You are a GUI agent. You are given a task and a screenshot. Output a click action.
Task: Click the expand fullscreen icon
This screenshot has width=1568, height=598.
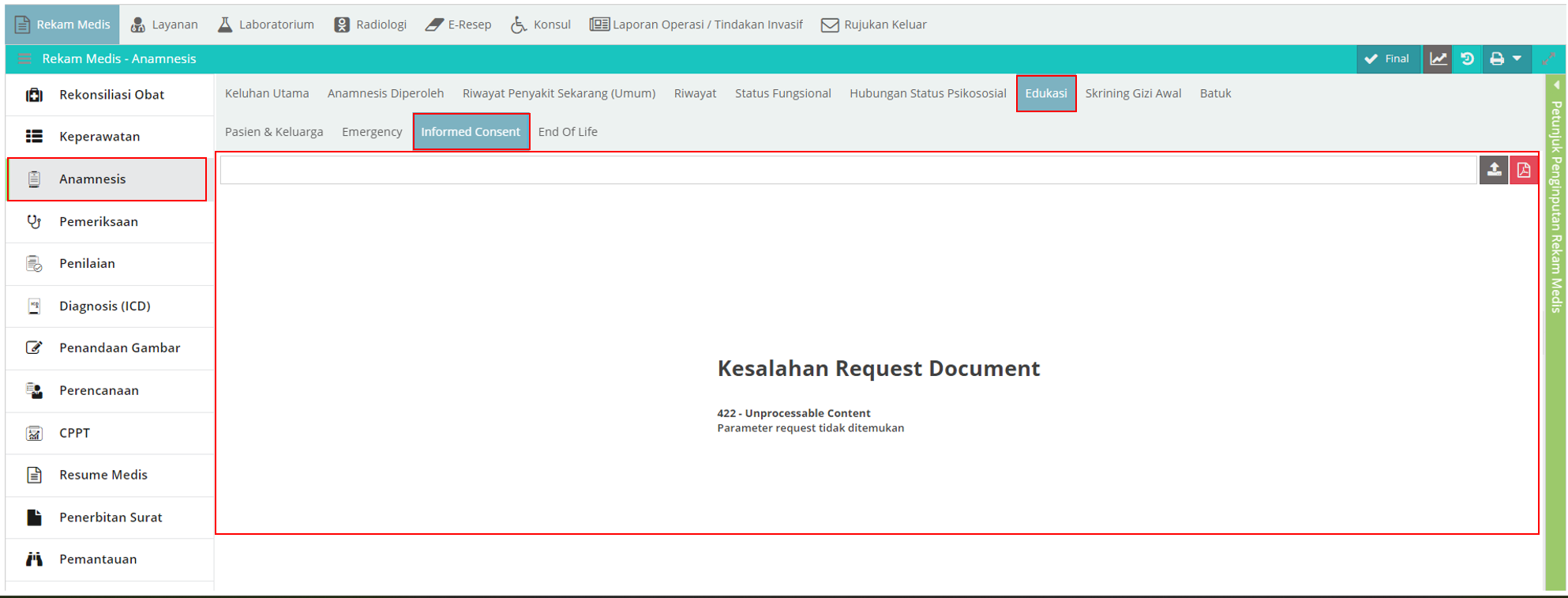tap(1548, 58)
